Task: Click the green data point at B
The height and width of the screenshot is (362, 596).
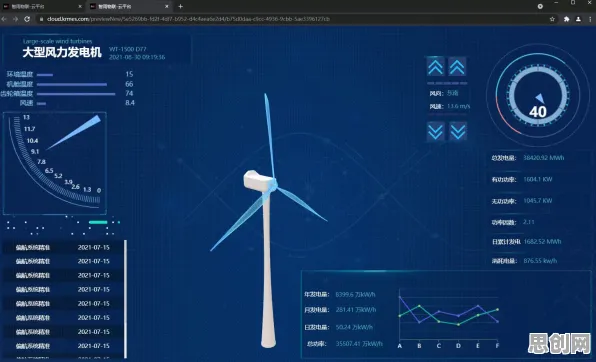Action: [x=419, y=306]
